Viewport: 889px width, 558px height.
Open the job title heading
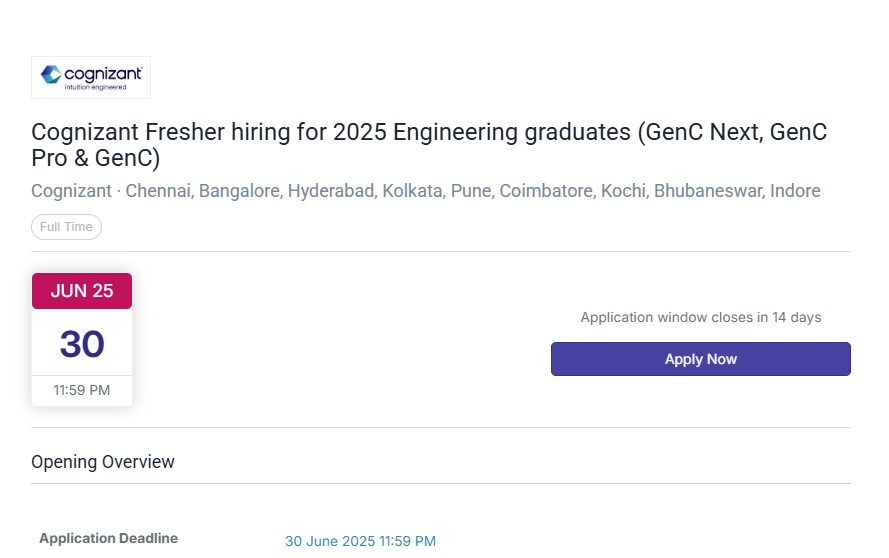tap(429, 145)
